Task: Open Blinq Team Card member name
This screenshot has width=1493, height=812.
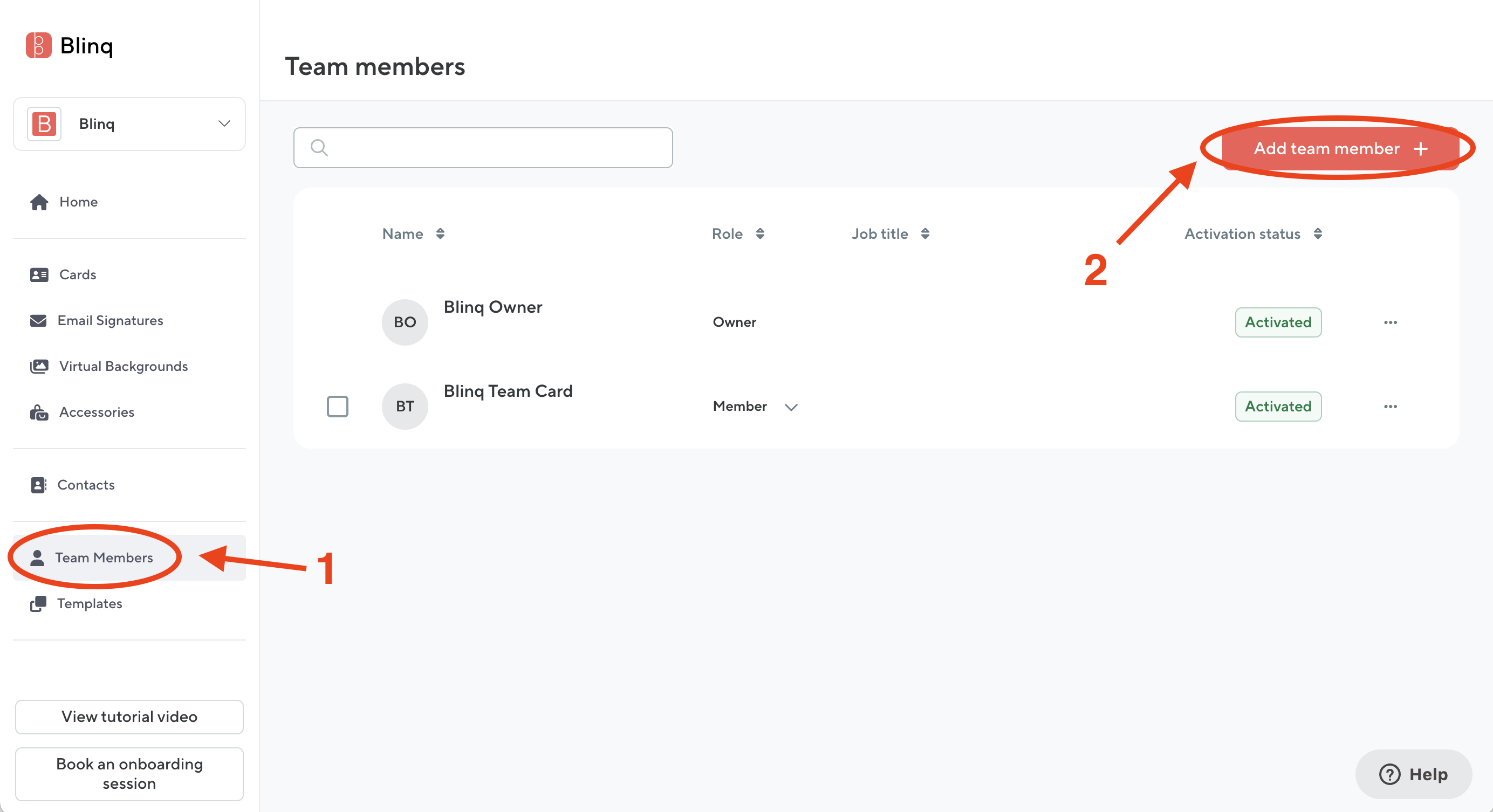Action: click(x=508, y=391)
